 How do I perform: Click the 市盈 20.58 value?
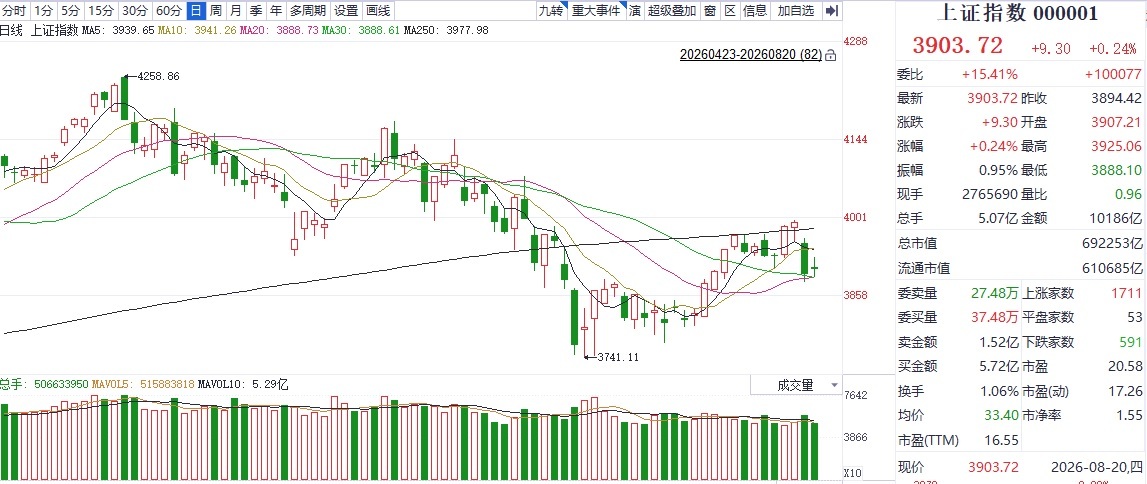pyautogui.click(x=1125, y=366)
